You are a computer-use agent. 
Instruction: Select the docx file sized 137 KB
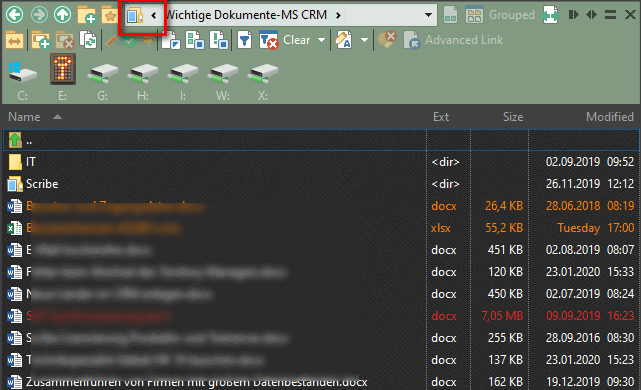coord(321,360)
